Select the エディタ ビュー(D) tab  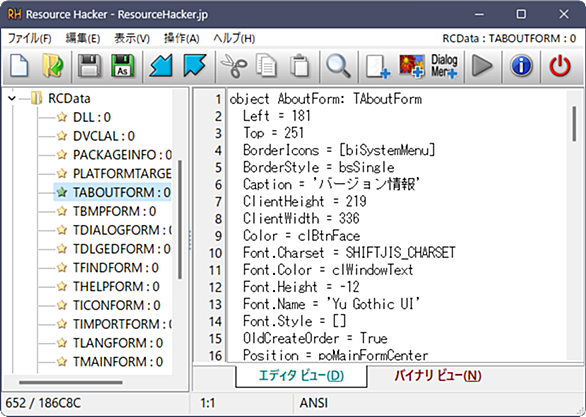(301, 376)
